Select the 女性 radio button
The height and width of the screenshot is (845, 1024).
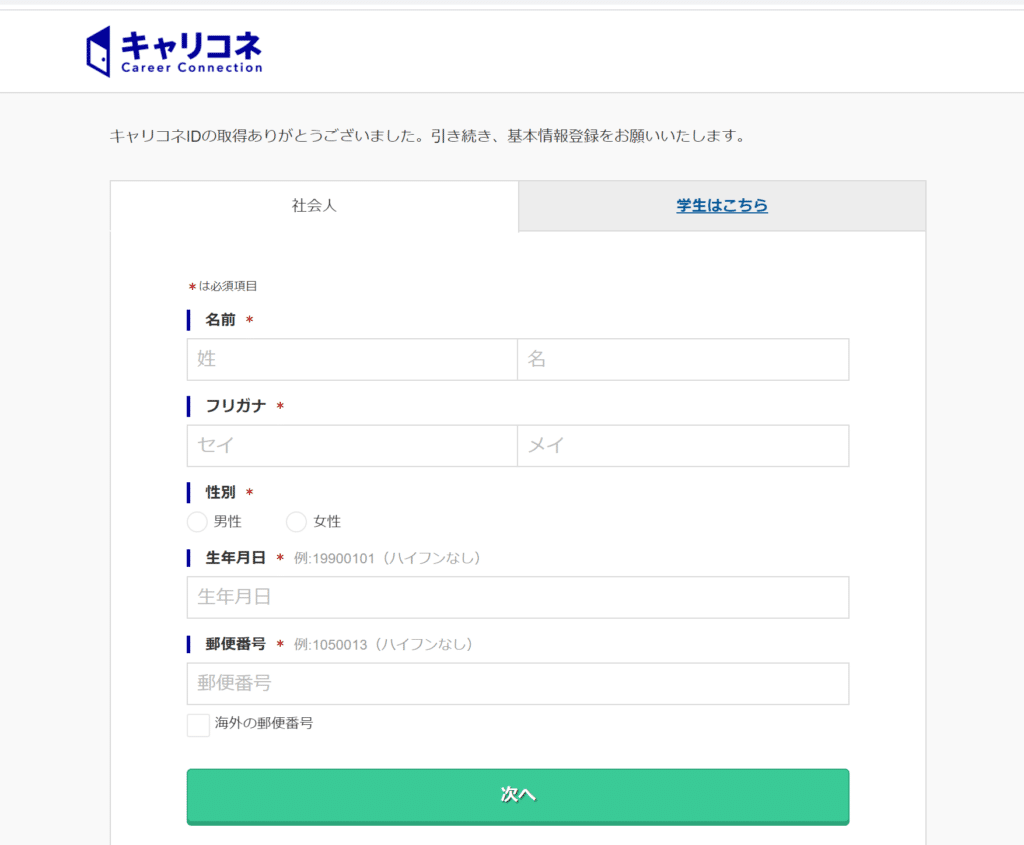[x=296, y=522]
